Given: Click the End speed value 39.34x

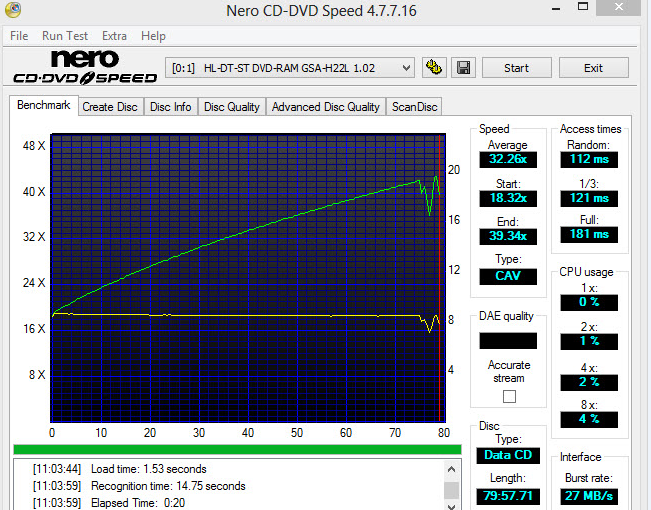Looking at the screenshot, I should [508, 236].
